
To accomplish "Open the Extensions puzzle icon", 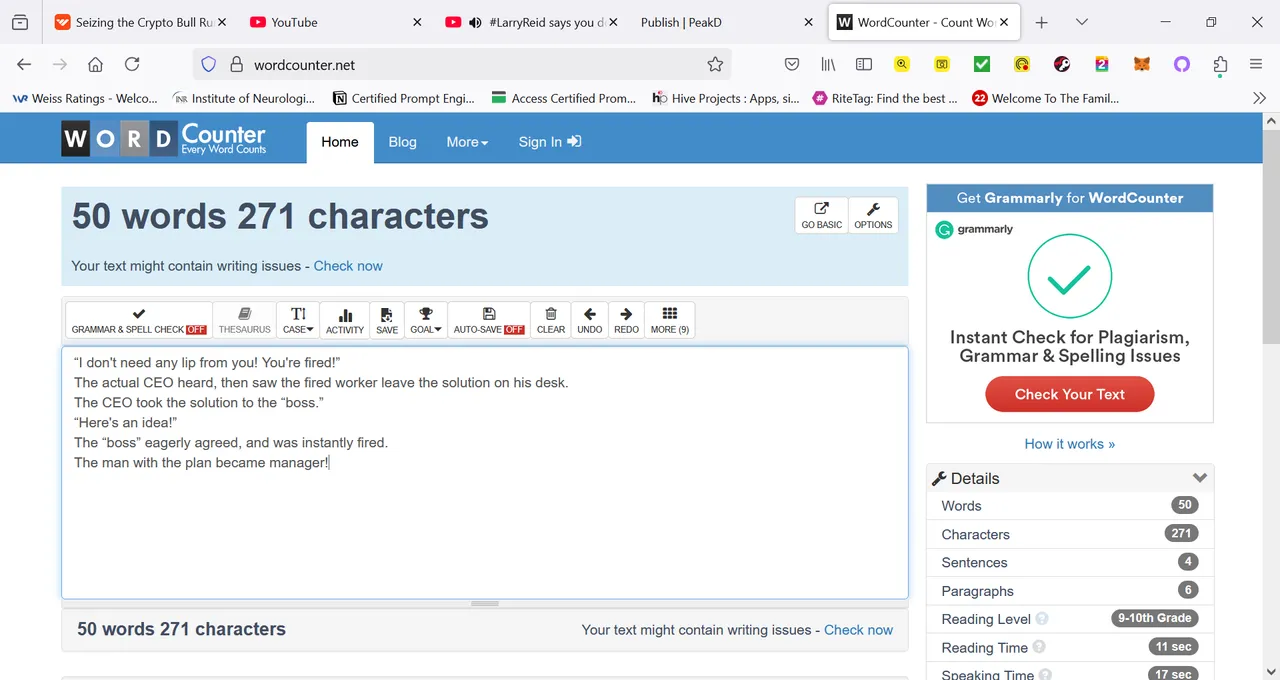I will coord(1220,64).
